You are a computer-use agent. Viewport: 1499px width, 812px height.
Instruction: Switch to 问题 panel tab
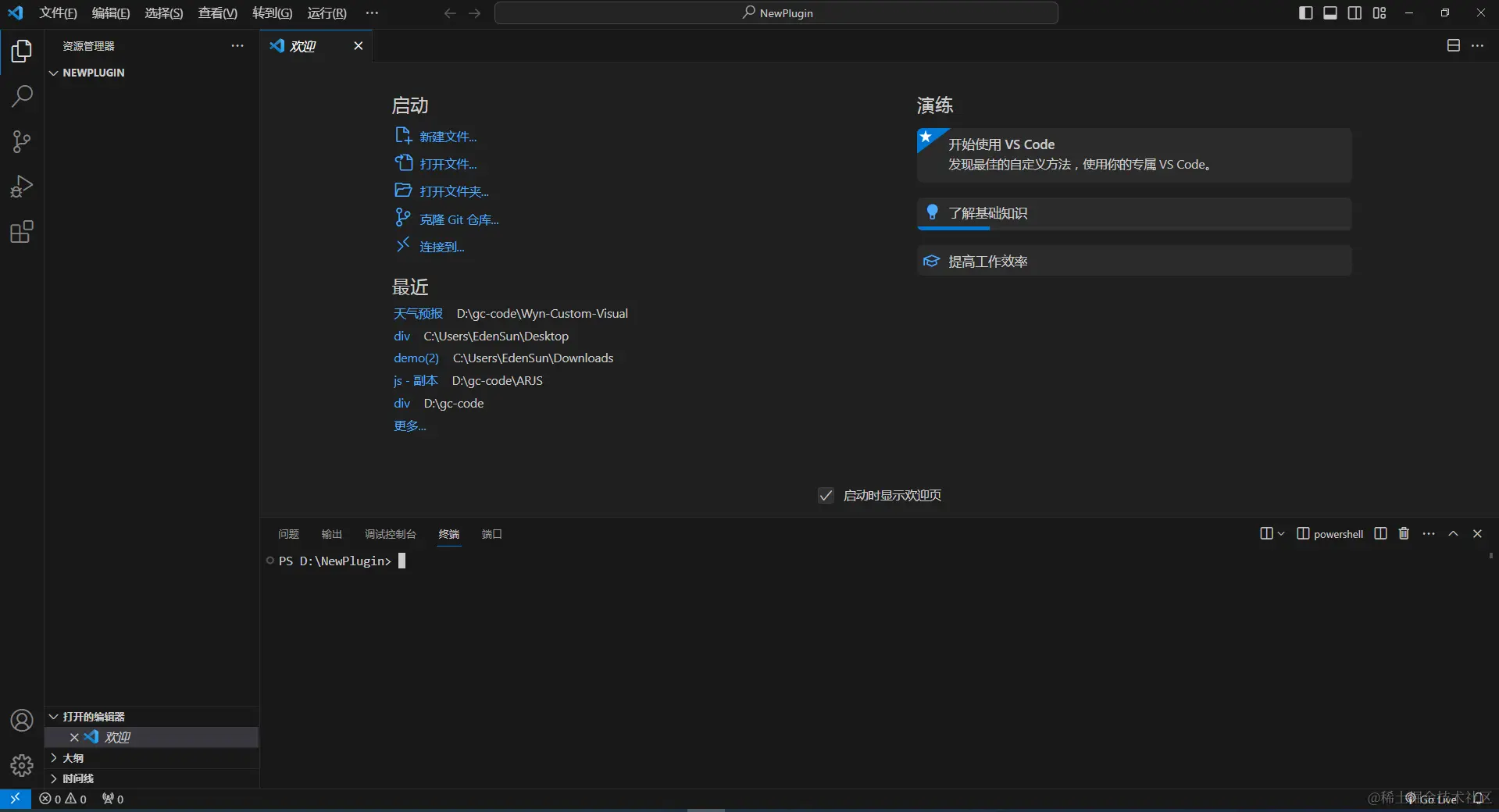[x=289, y=534]
